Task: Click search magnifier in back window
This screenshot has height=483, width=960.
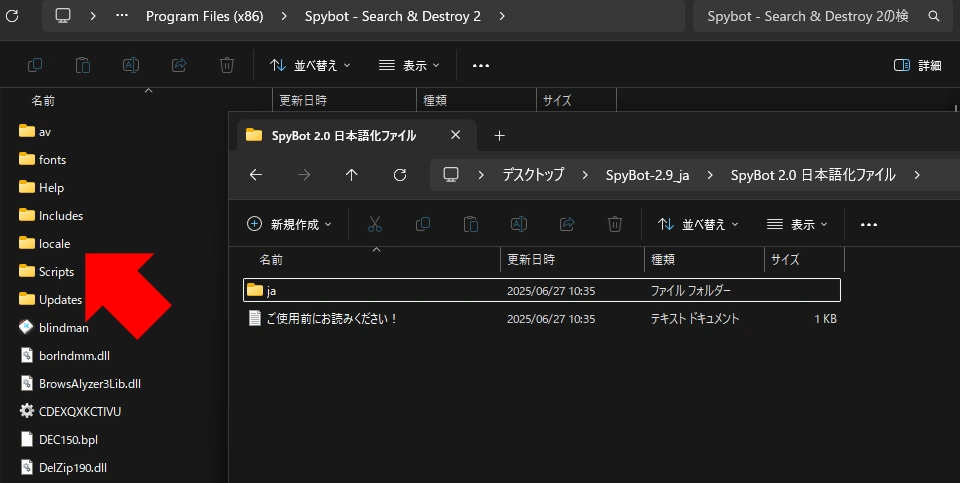Action: click(934, 16)
